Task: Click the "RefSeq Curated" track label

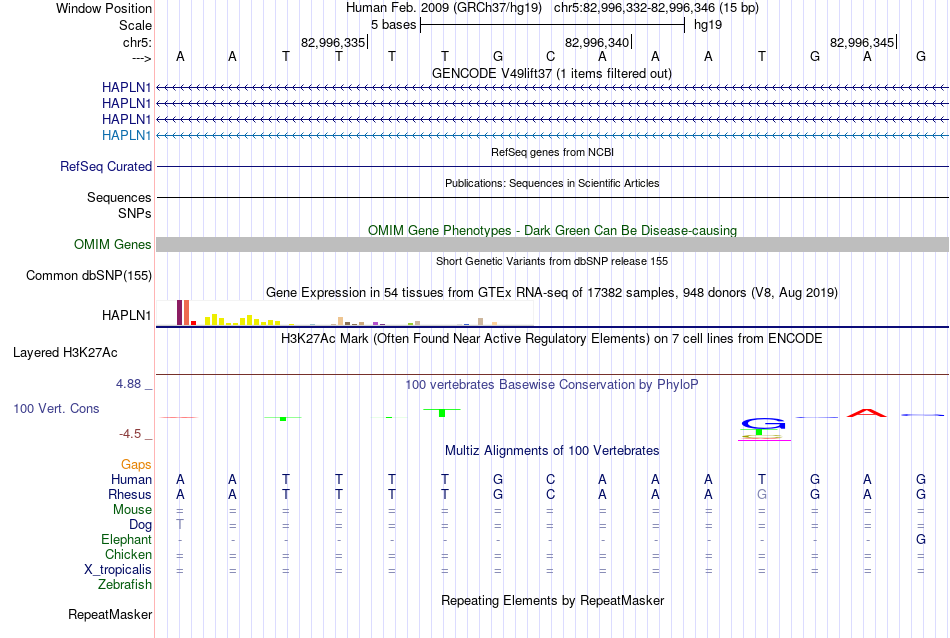Action: [105, 167]
